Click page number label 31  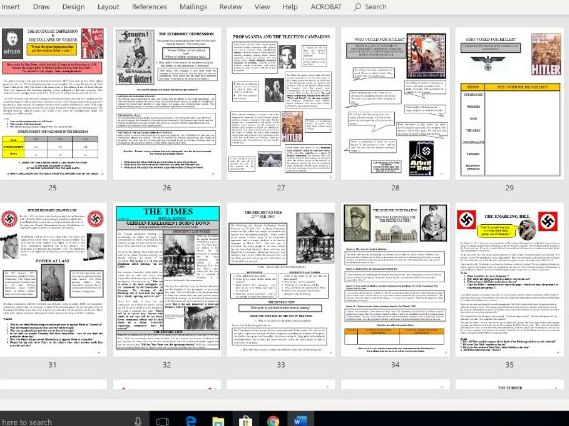point(53,365)
